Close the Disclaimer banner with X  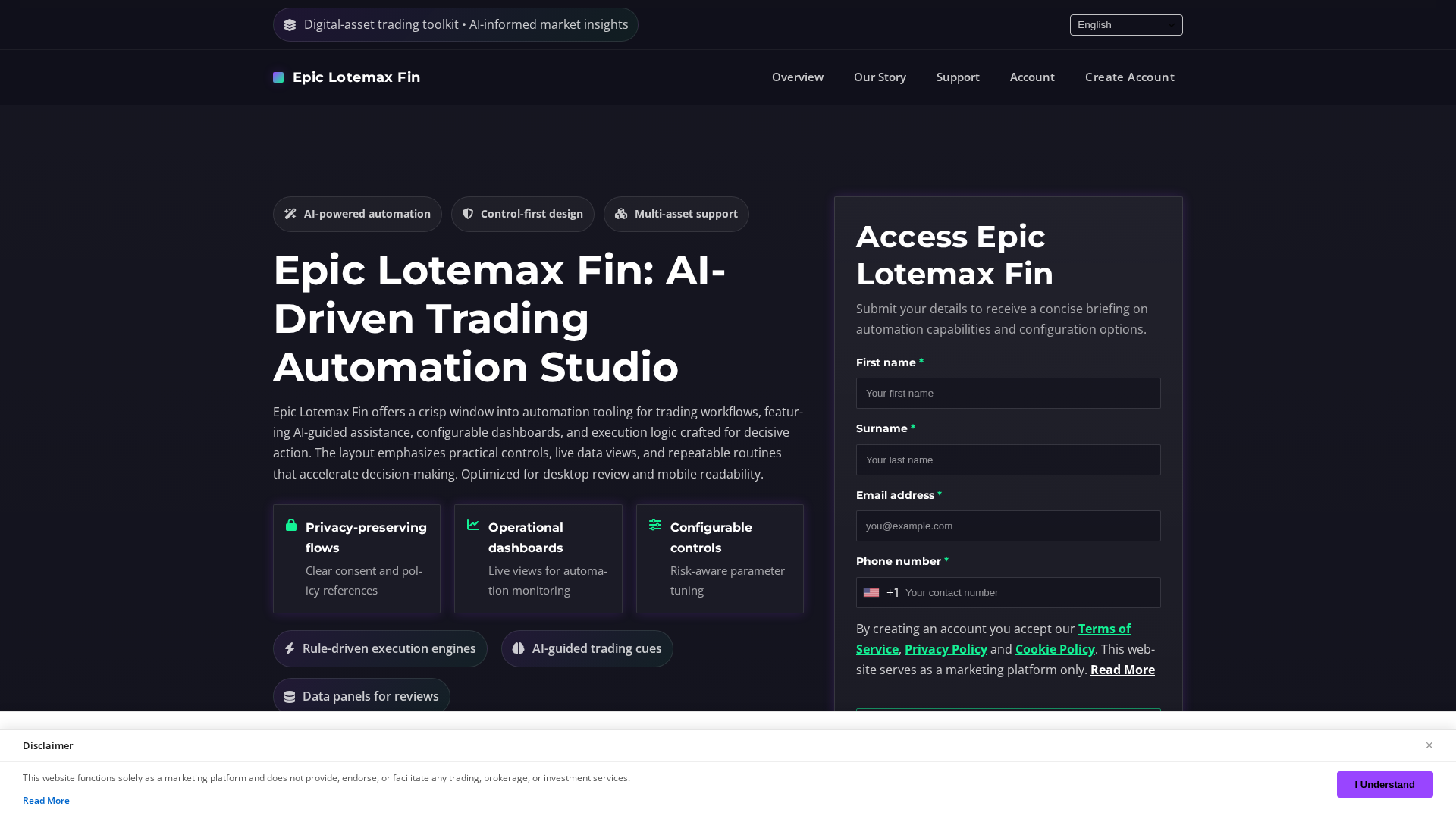[x=1429, y=745]
